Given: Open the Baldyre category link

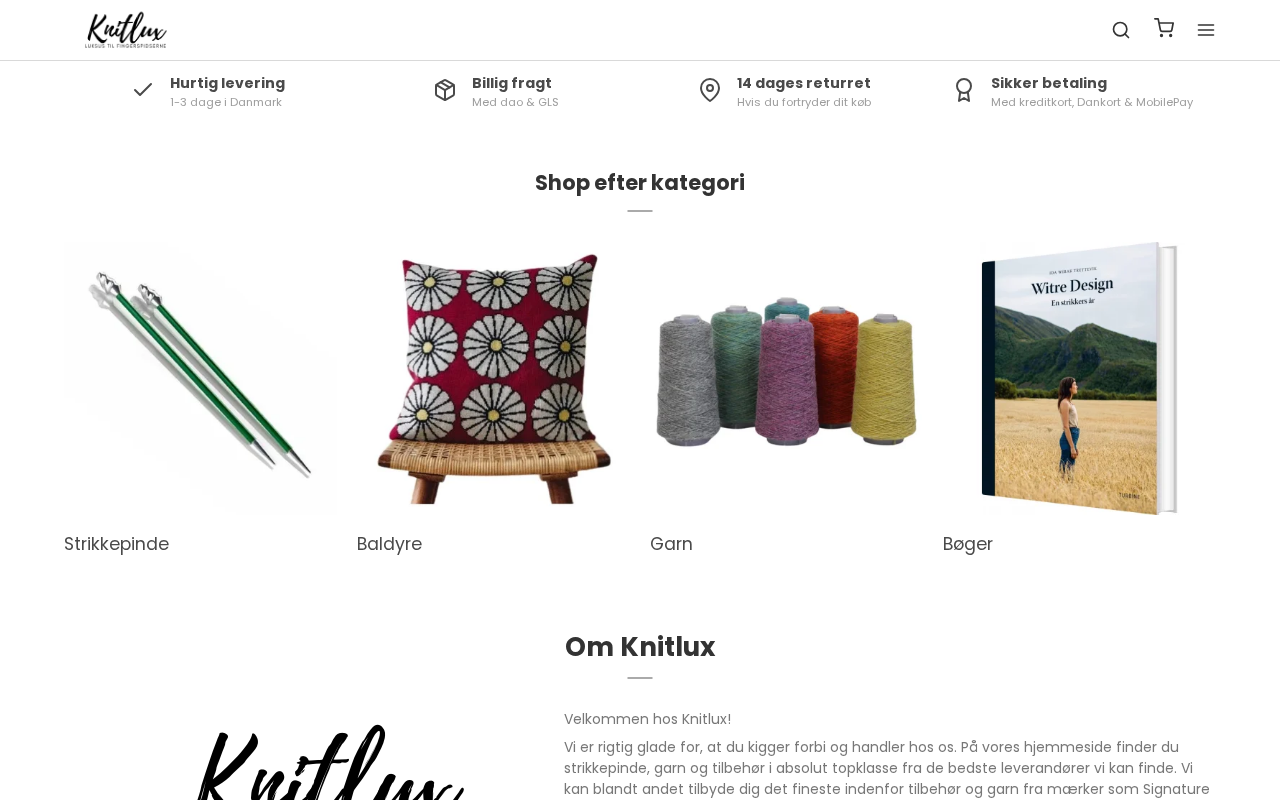Looking at the screenshot, I should 389,544.
